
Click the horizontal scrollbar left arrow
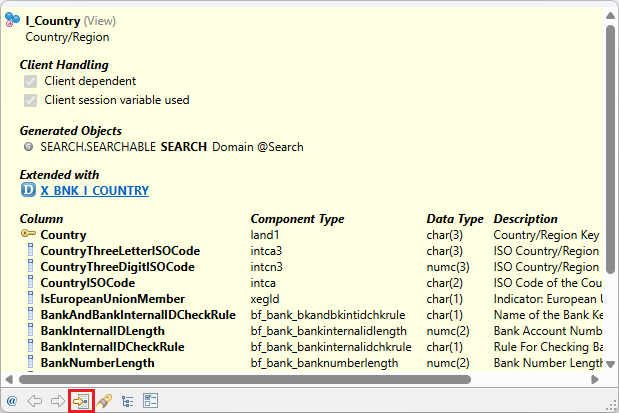(x=9, y=379)
